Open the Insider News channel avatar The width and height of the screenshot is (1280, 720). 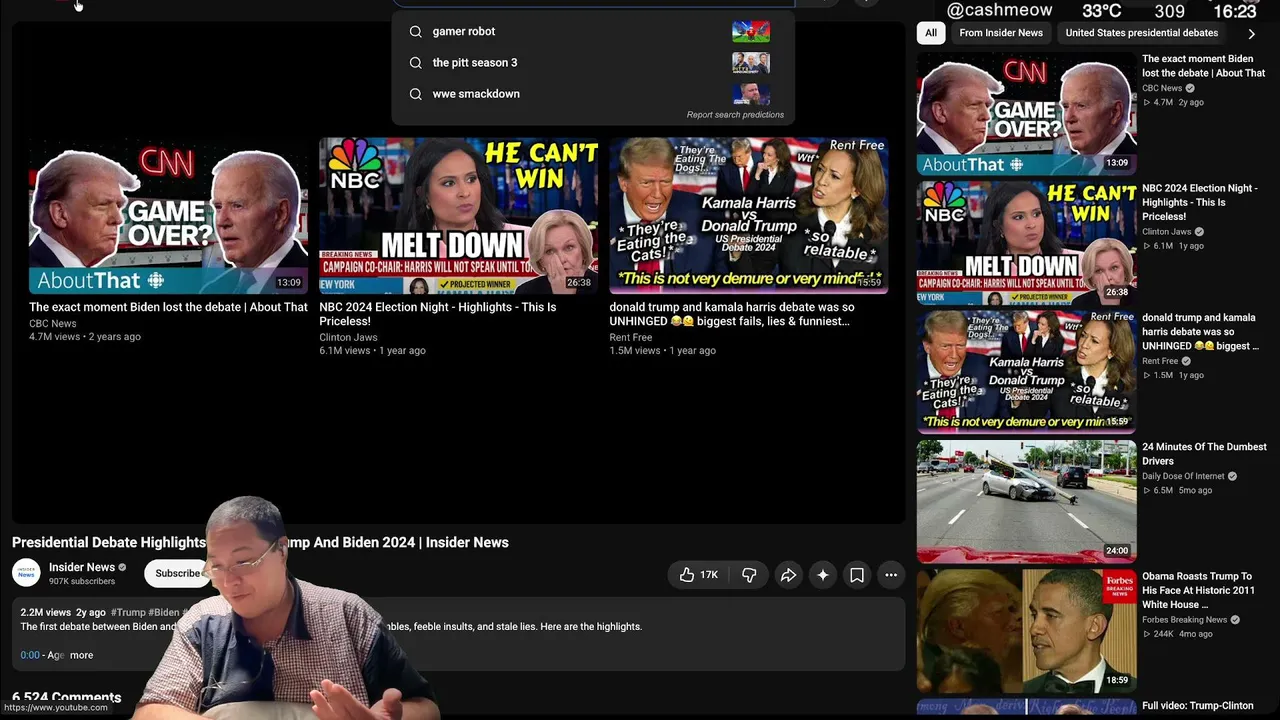(26, 573)
